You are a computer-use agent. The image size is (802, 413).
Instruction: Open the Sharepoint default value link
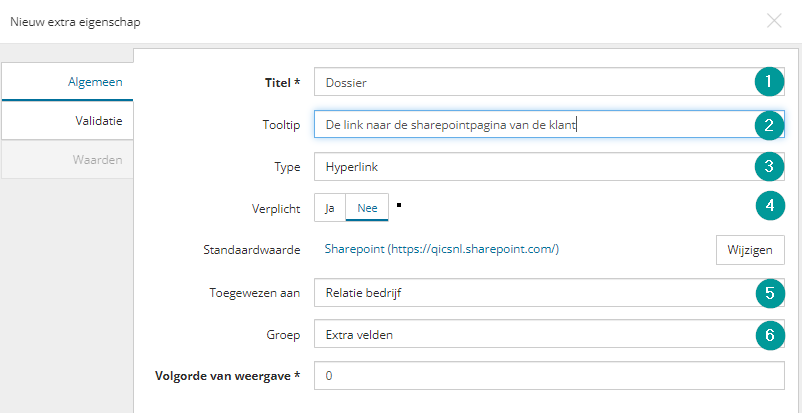(x=442, y=249)
